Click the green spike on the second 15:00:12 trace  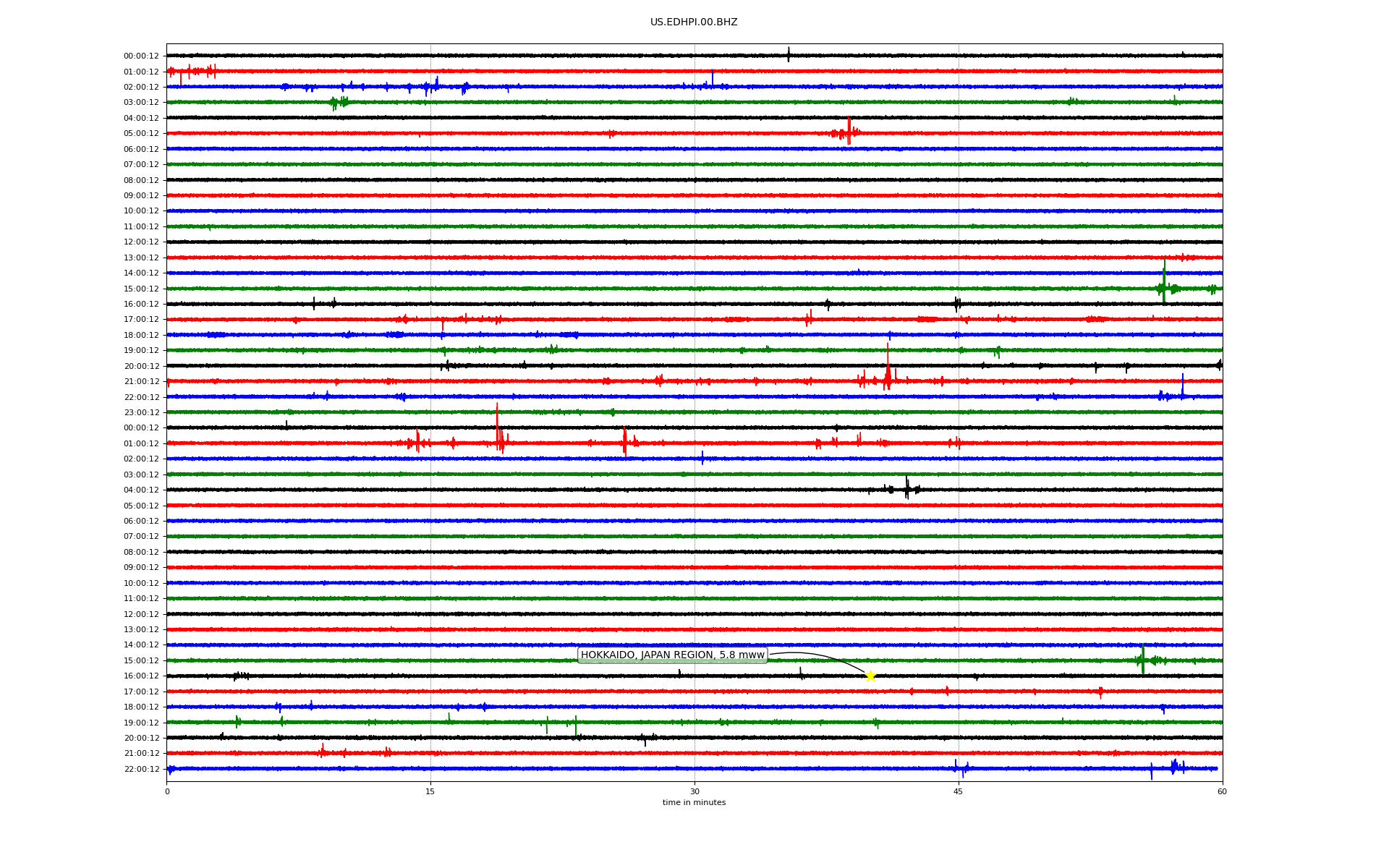[x=1143, y=658]
